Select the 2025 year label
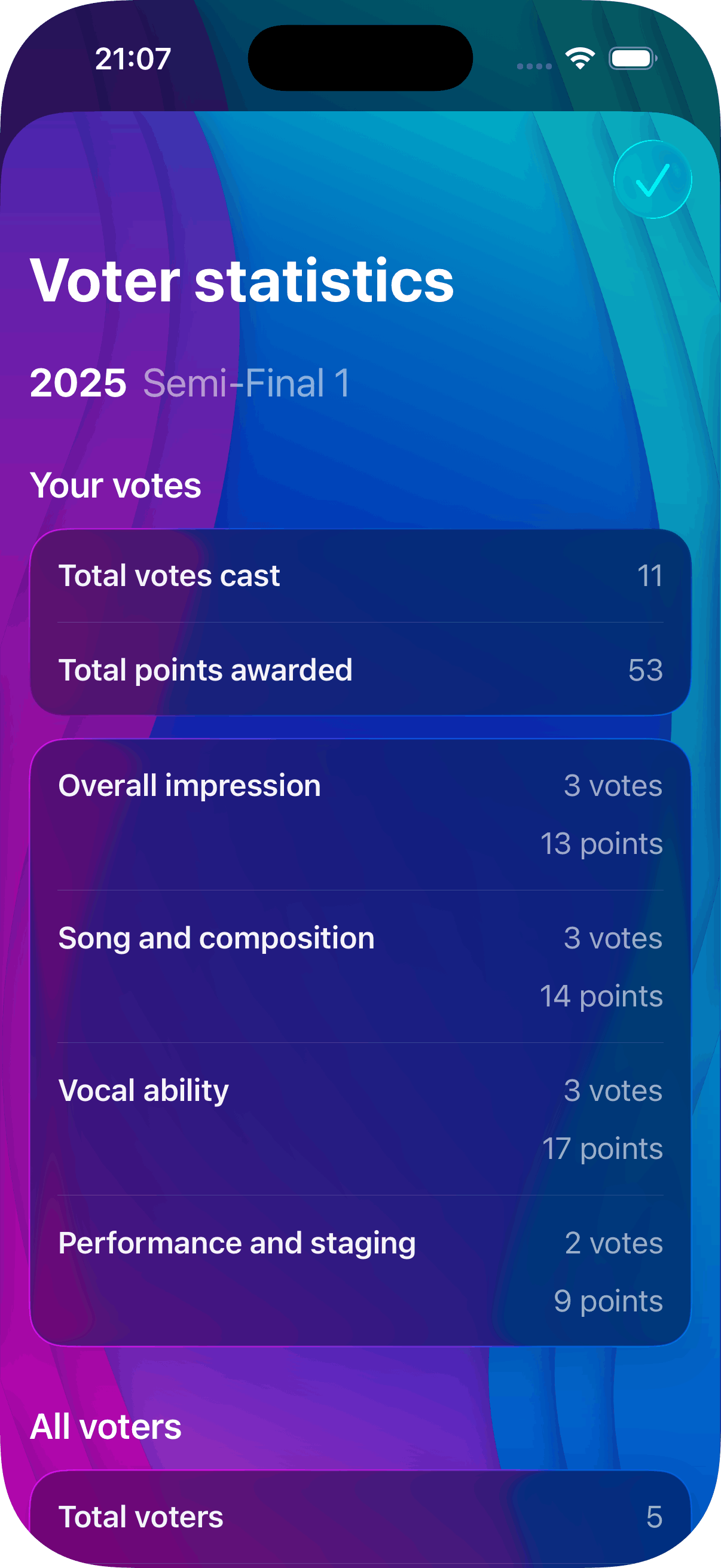 tap(78, 383)
